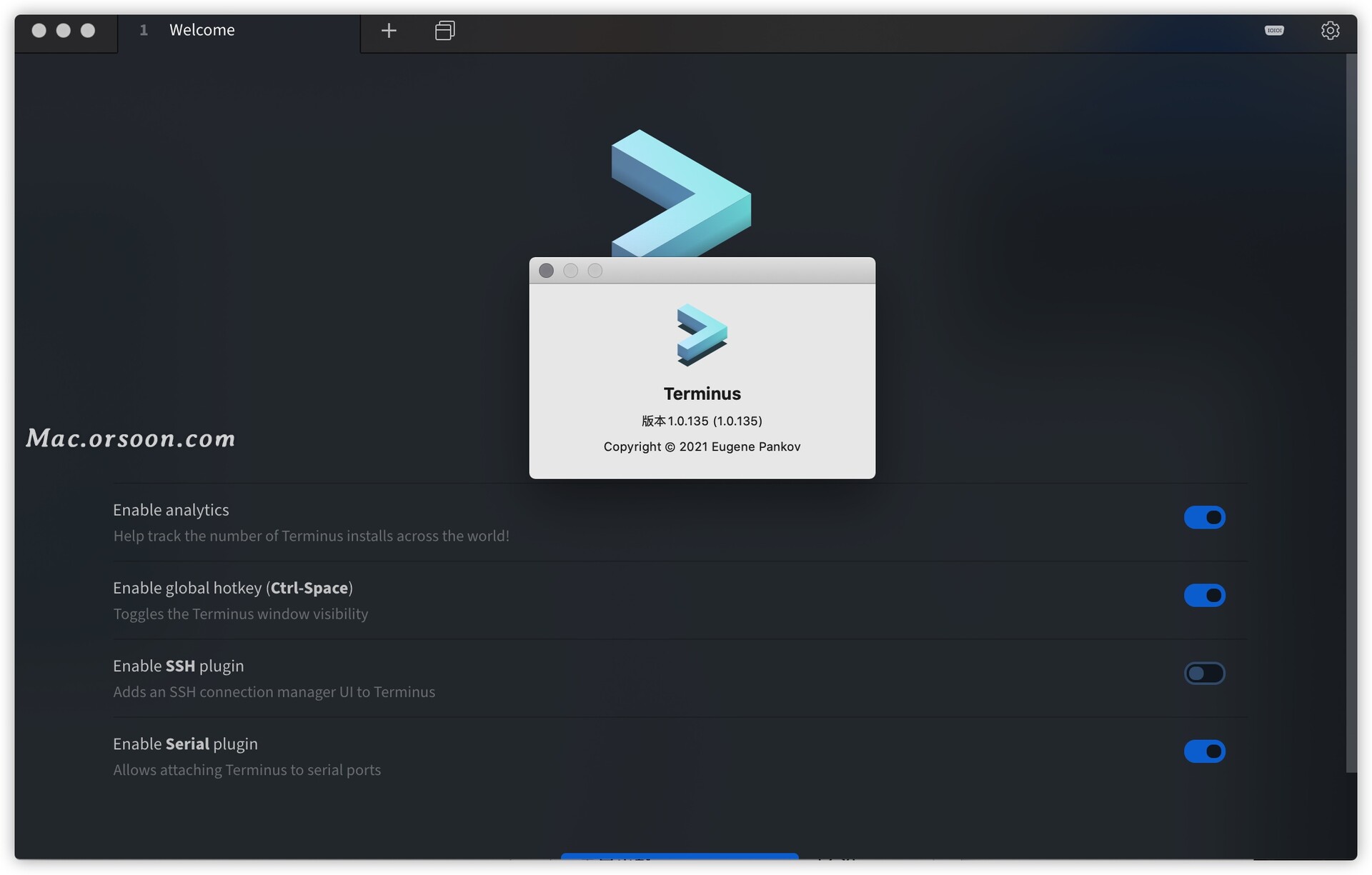The height and width of the screenshot is (875, 1372).
Task: Close the About Terminus dialog
Action: click(546, 270)
